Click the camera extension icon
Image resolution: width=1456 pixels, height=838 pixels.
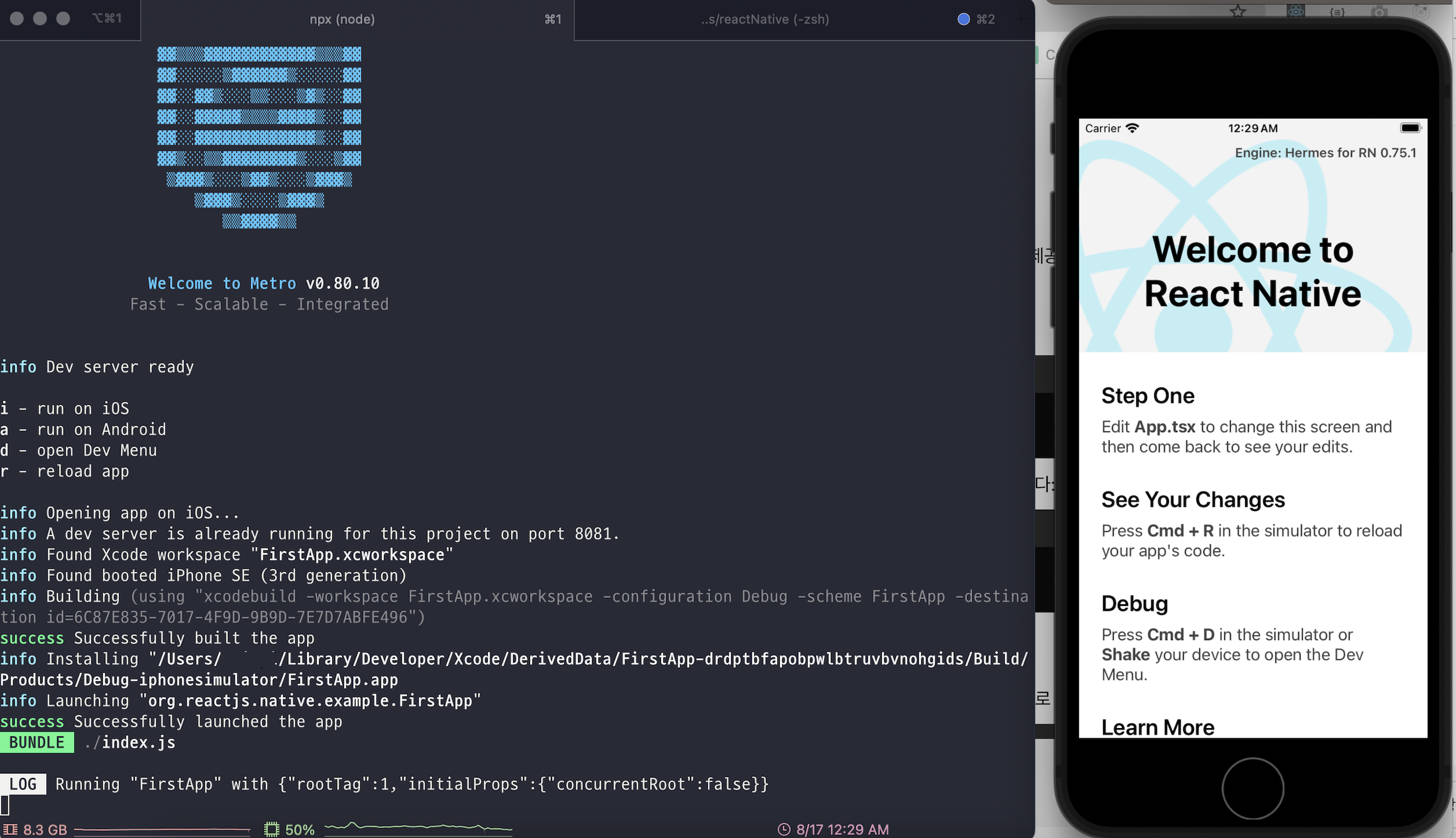click(1379, 12)
